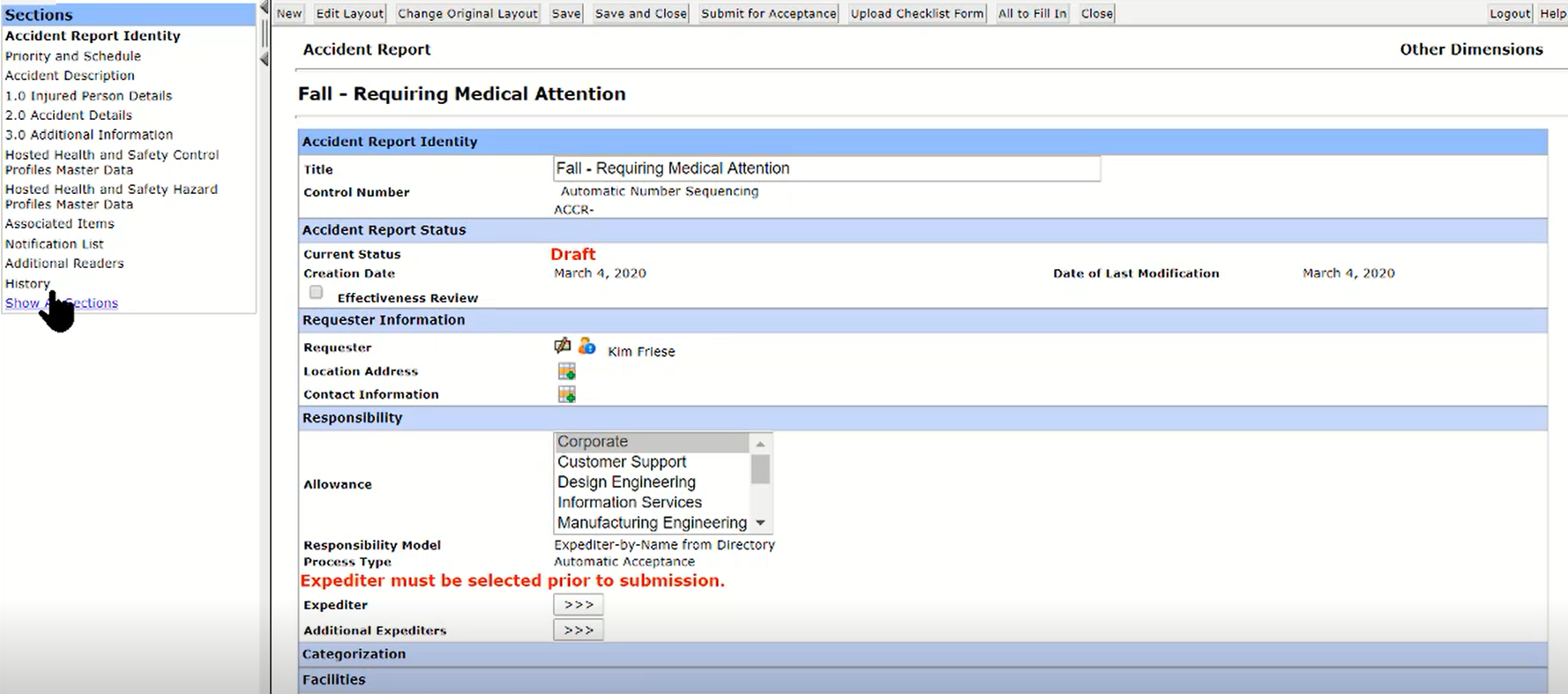Click into the Title input field
Screen dimensions: 1568x694
pyautogui.click(x=825, y=168)
